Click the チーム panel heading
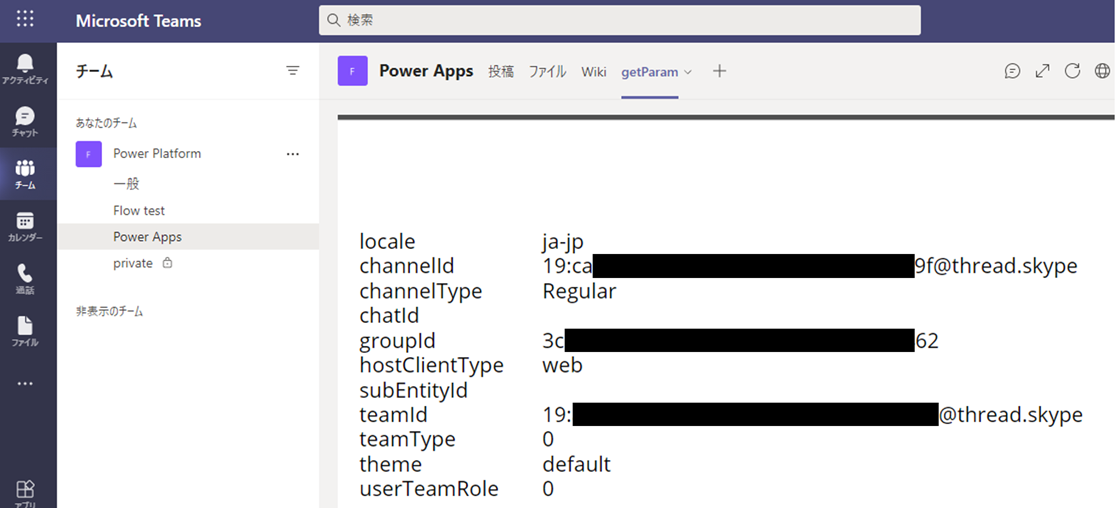The image size is (1116, 508). [x=95, y=71]
